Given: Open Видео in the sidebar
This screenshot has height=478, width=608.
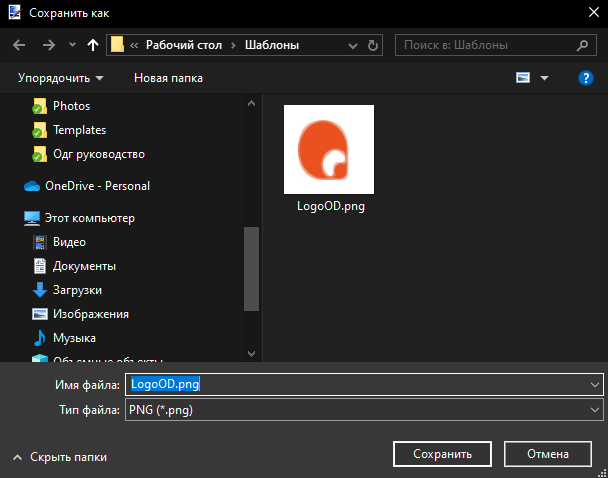Looking at the screenshot, I should coord(69,242).
